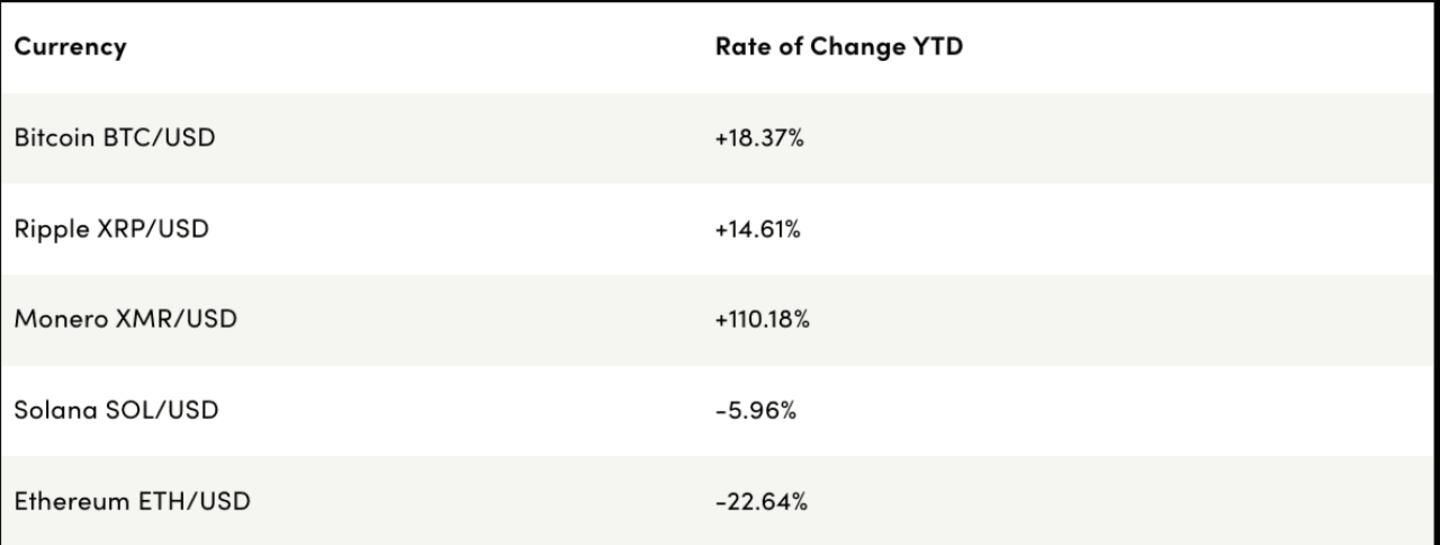The height and width of the screenshot is (545, 1440).
Task: Click the Currency column header
Action: coord(70,47)
